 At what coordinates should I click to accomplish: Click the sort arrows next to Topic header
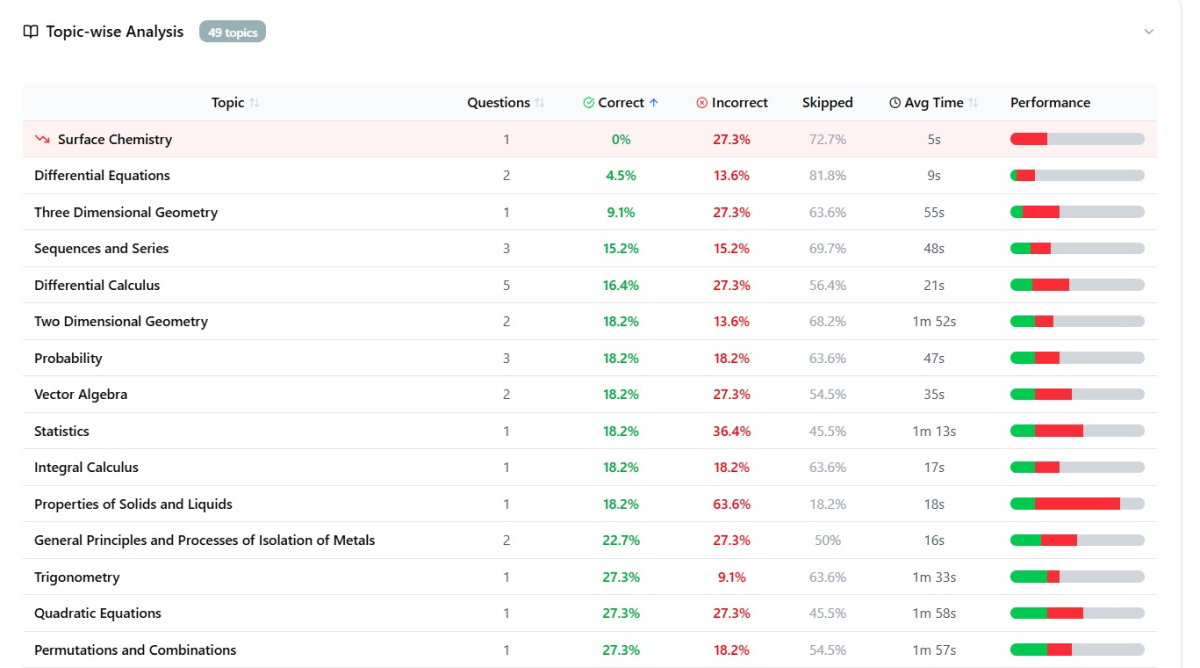click(254, 103)
